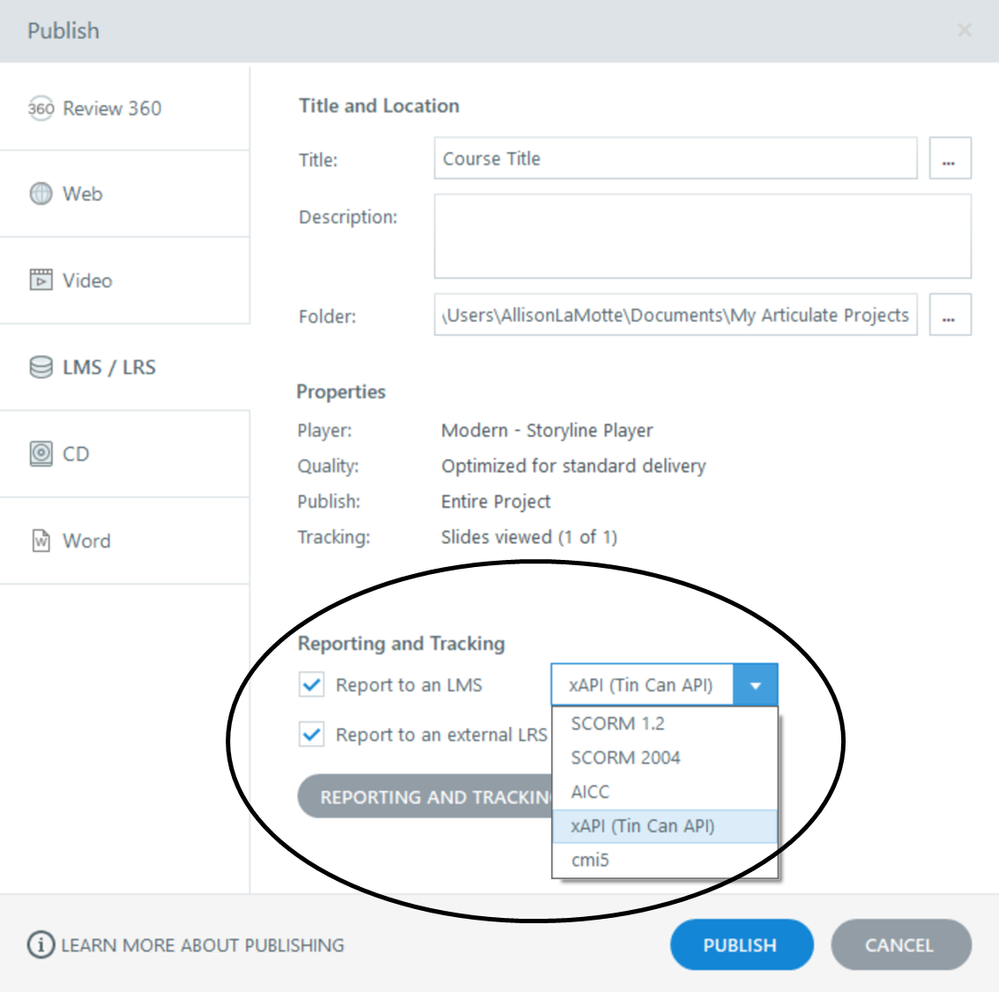
Task: Select cmi5 reporting standard
Action: pos(590,859)
